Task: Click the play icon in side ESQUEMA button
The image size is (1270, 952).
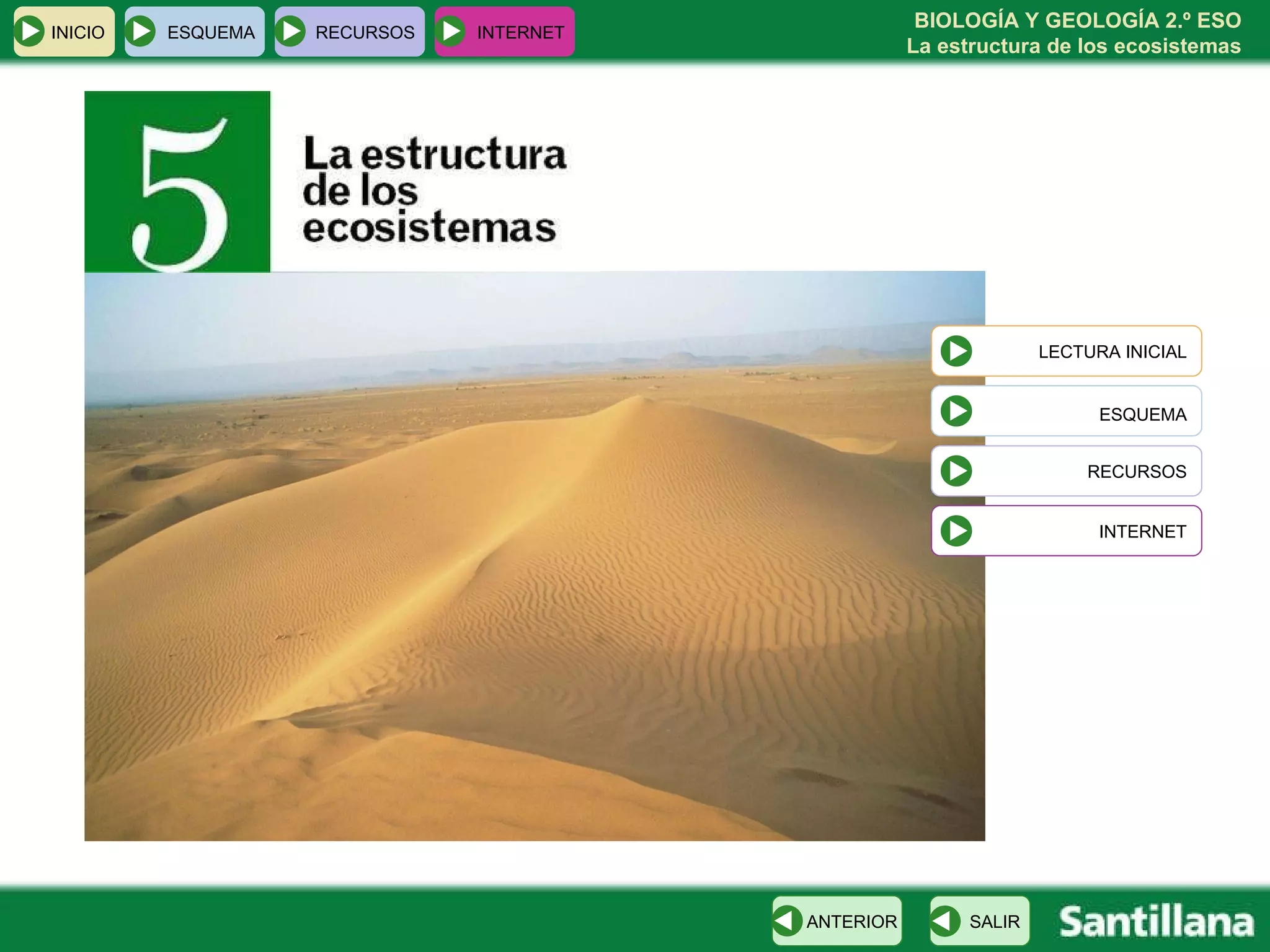Action: tap(956, 411)
